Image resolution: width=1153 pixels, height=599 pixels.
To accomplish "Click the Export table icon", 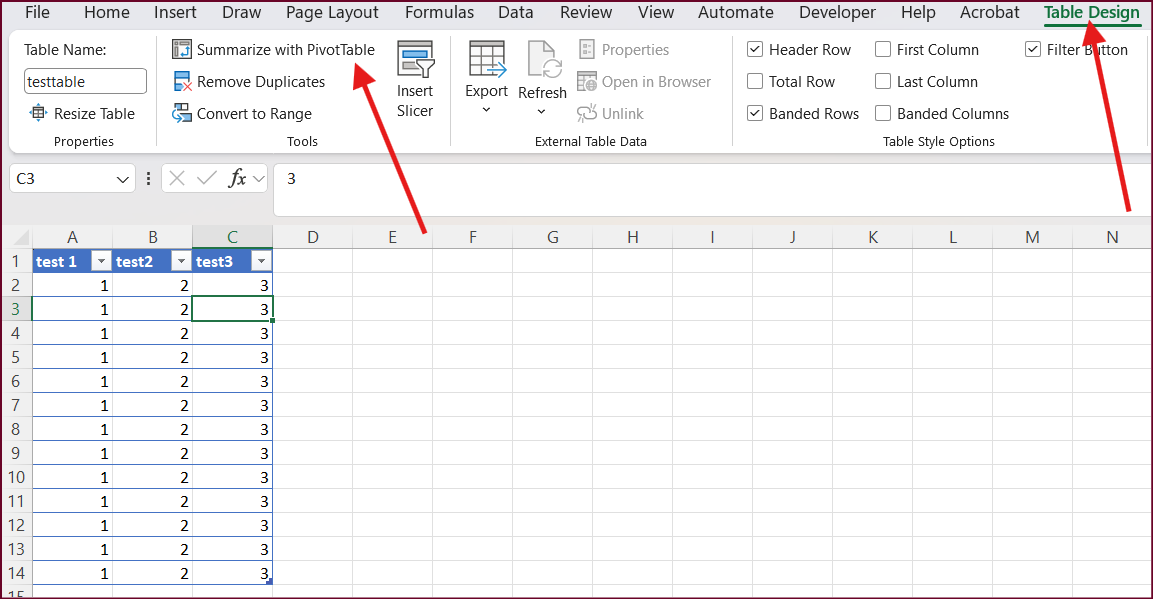I will 487,60.
